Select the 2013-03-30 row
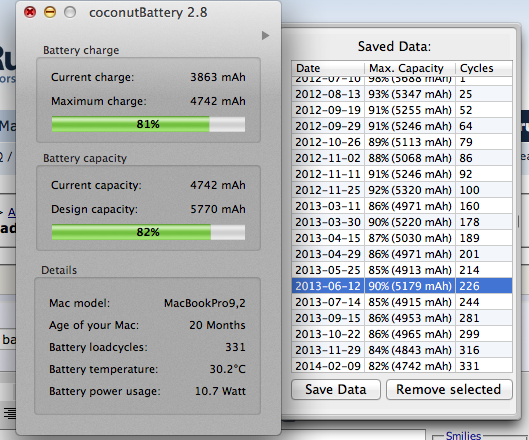 point(402,222)
